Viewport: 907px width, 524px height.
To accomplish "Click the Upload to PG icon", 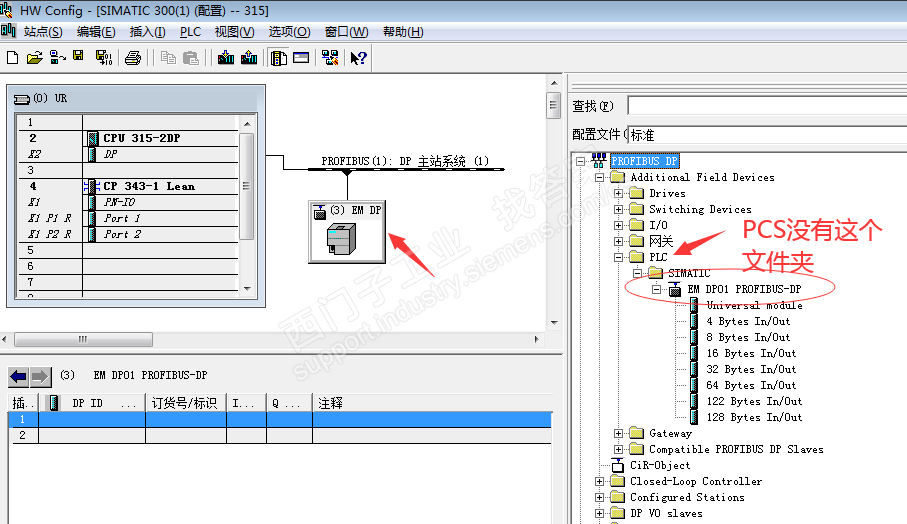I will [249, 57].
